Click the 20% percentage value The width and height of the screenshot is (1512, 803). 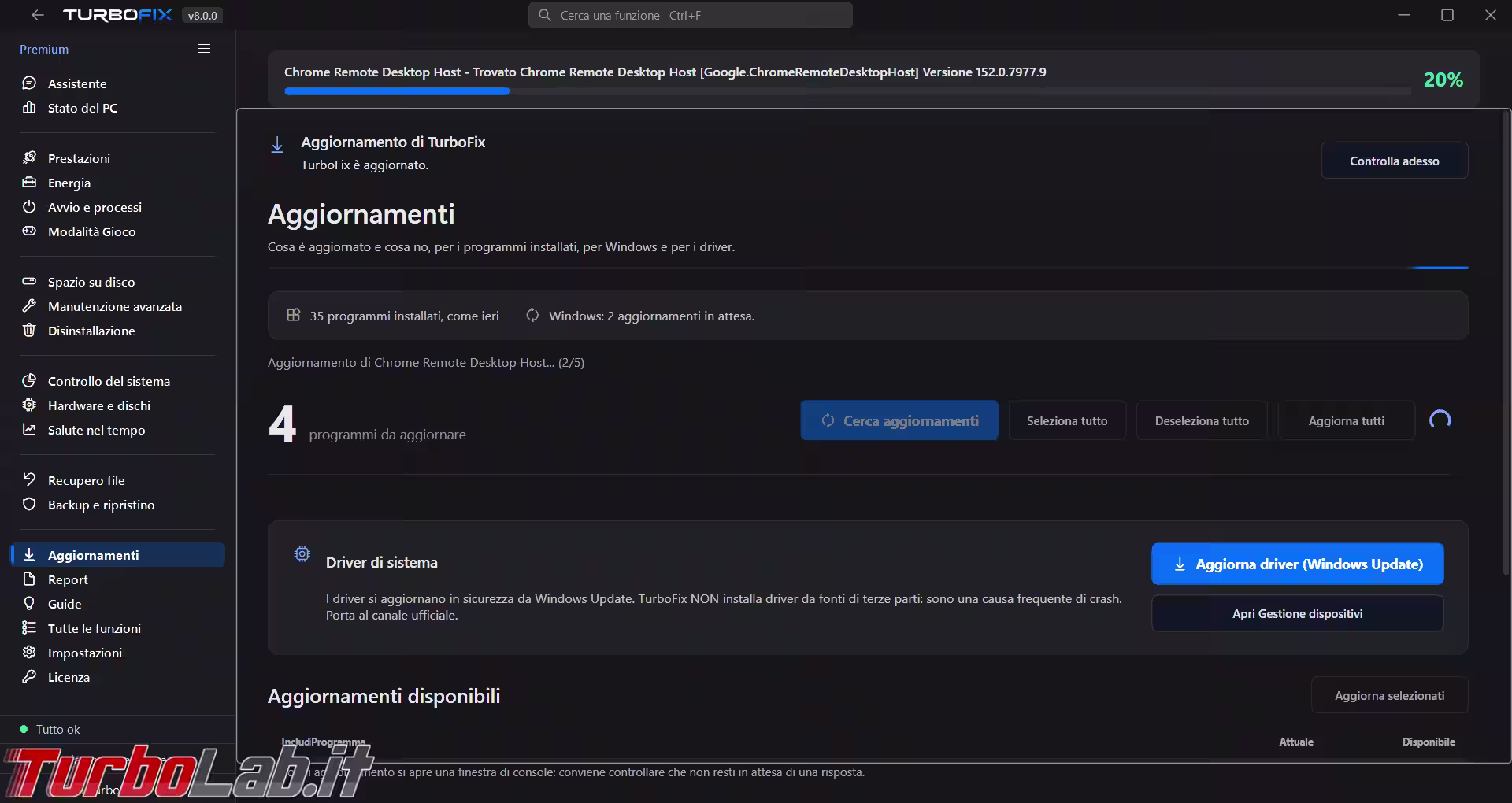[x=1443, y=80]
